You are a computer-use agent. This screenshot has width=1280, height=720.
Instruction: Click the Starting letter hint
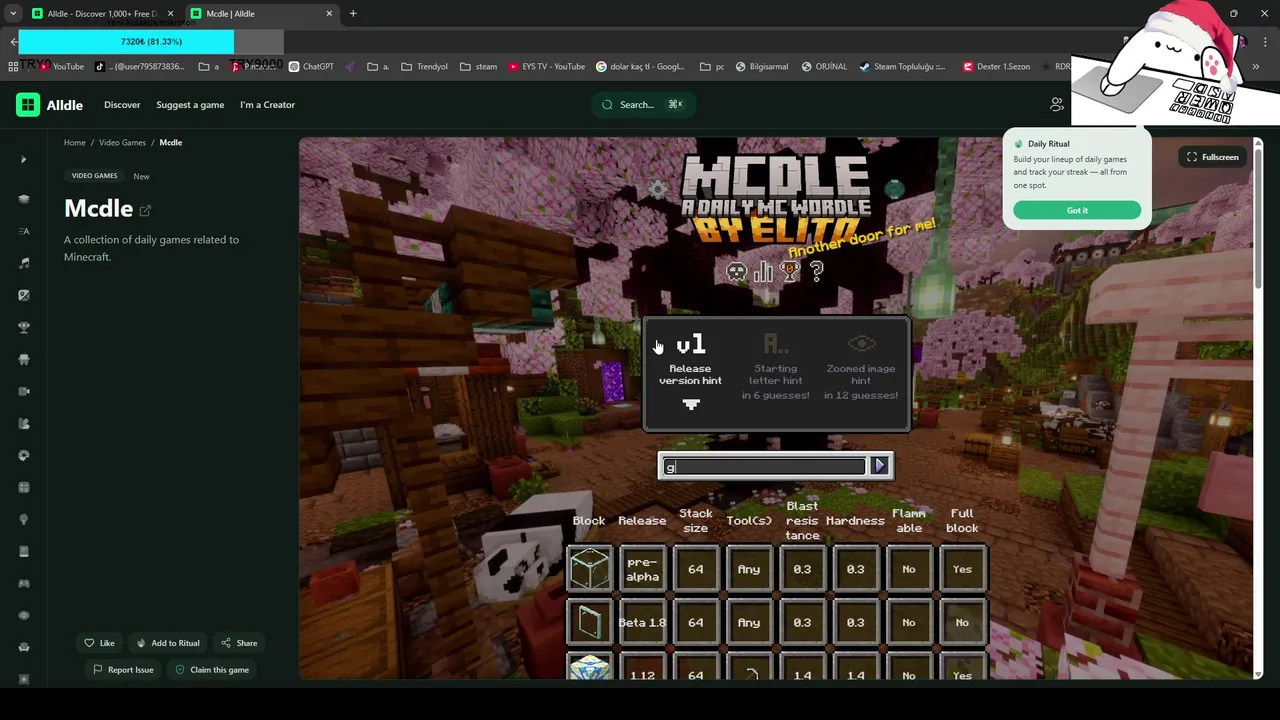[776, 367]
